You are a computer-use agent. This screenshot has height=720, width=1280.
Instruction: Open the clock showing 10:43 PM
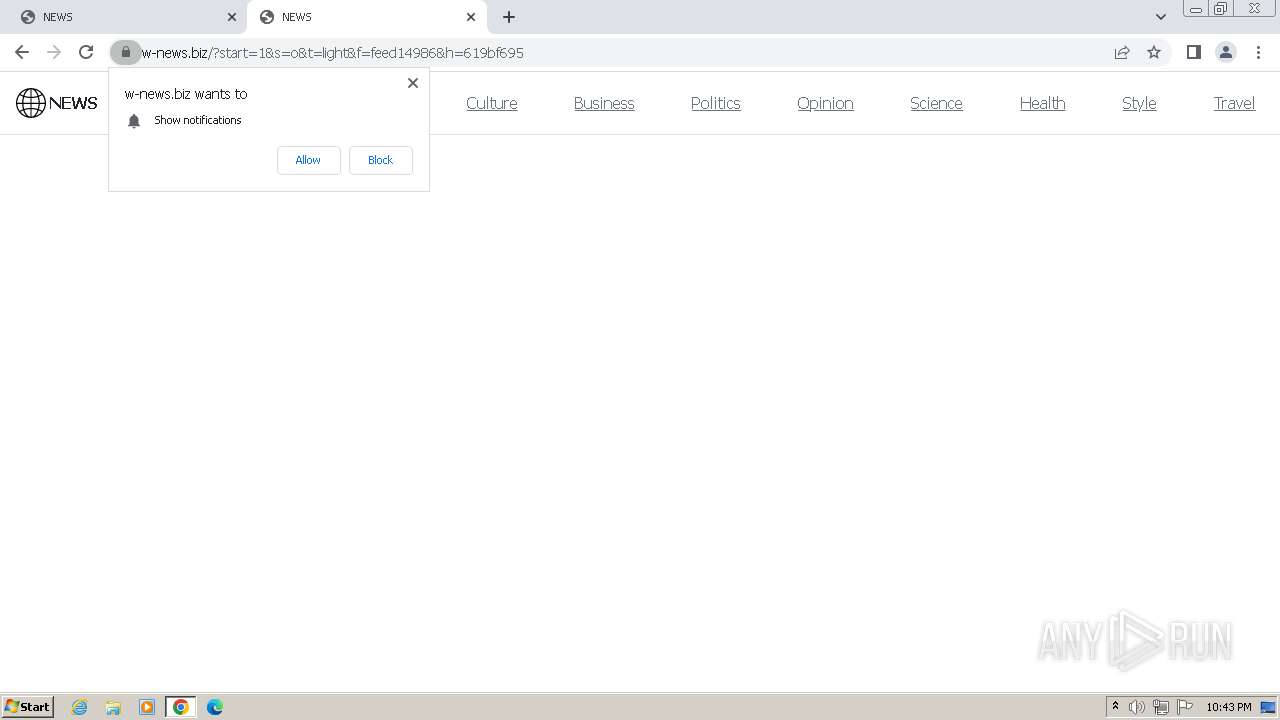point(1228,707)
